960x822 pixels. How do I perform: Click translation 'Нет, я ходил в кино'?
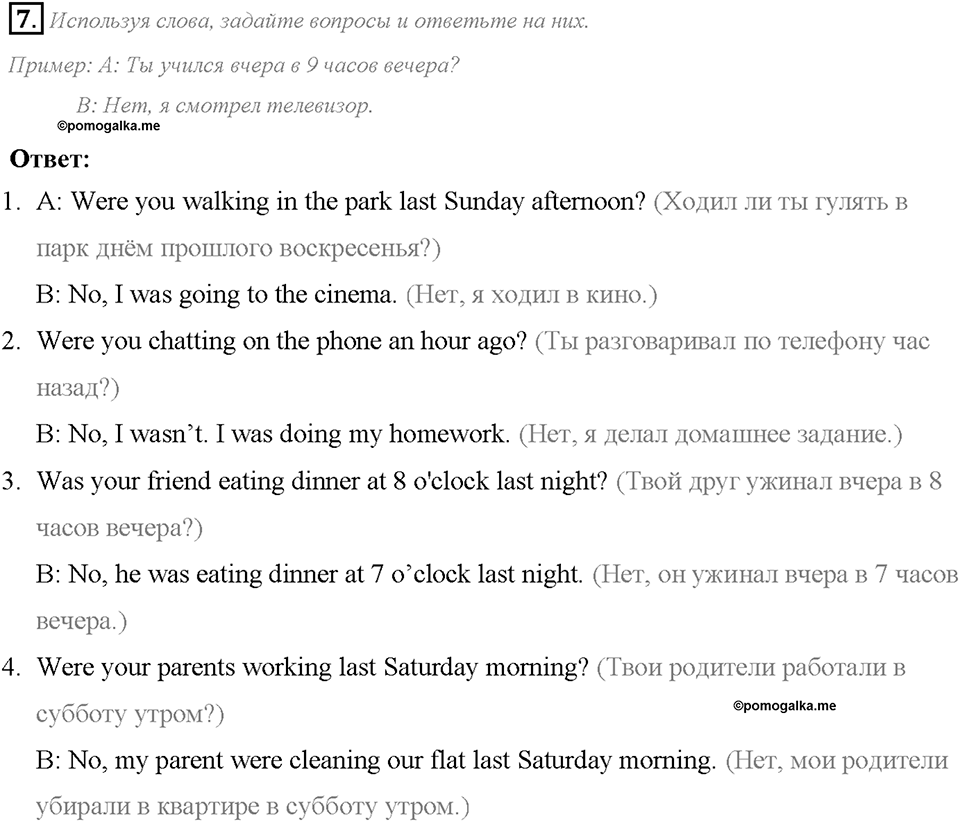tap(531, 296)
